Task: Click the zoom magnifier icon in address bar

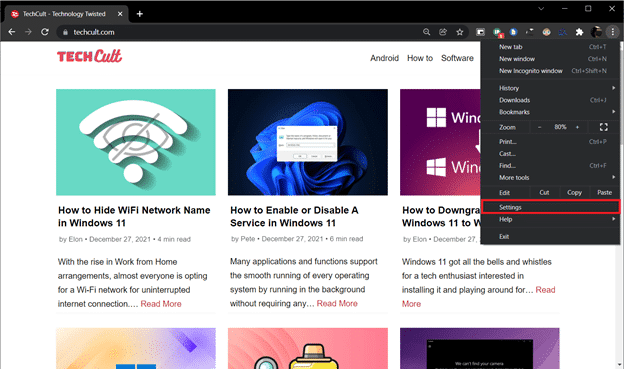Action: pos(426,32)
